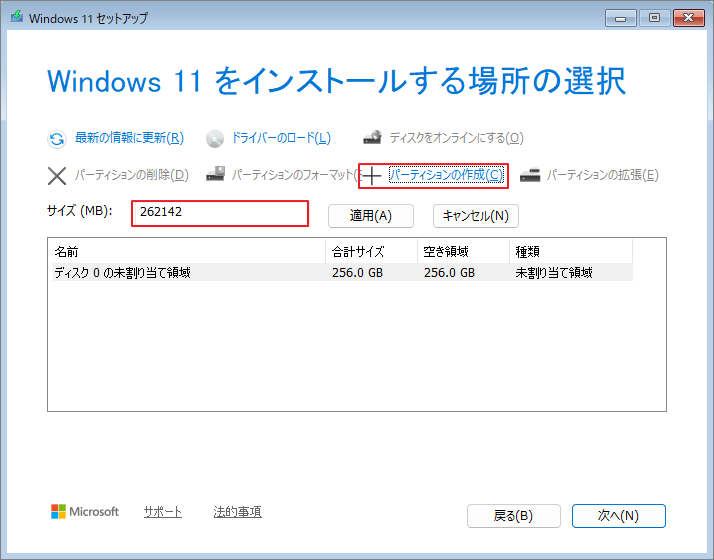Click パーティションのフォーマット link
This screenshot has height=560, width=714.
click(296, 175)
